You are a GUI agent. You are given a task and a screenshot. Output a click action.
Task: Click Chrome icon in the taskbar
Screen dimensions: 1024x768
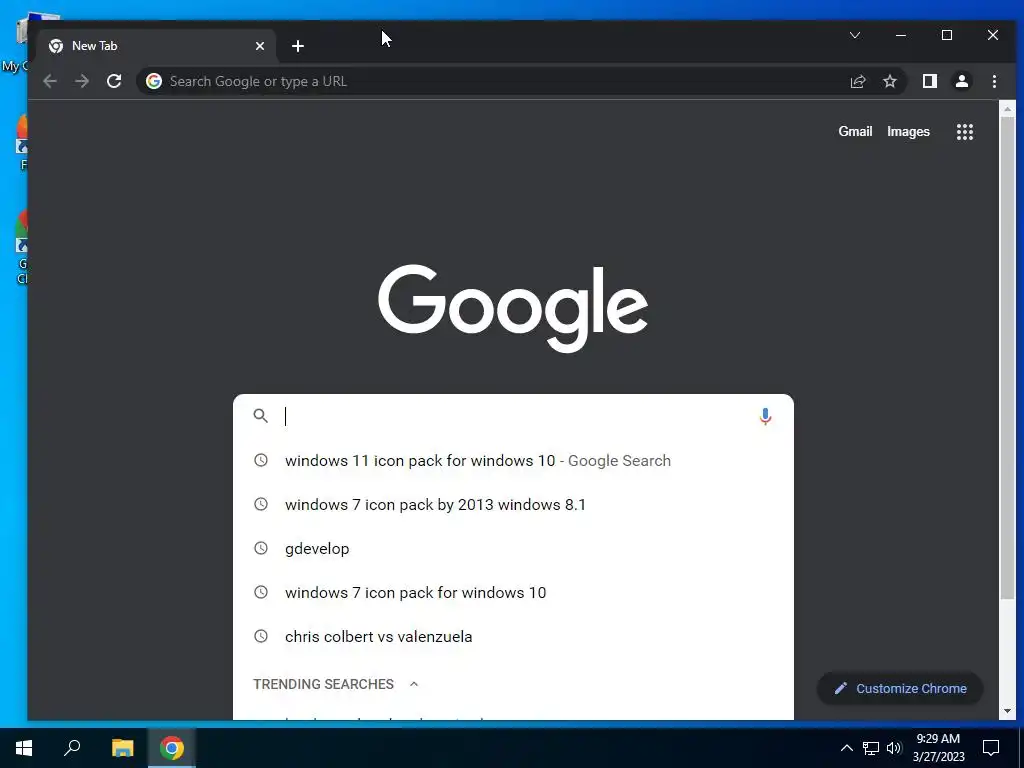172,748
